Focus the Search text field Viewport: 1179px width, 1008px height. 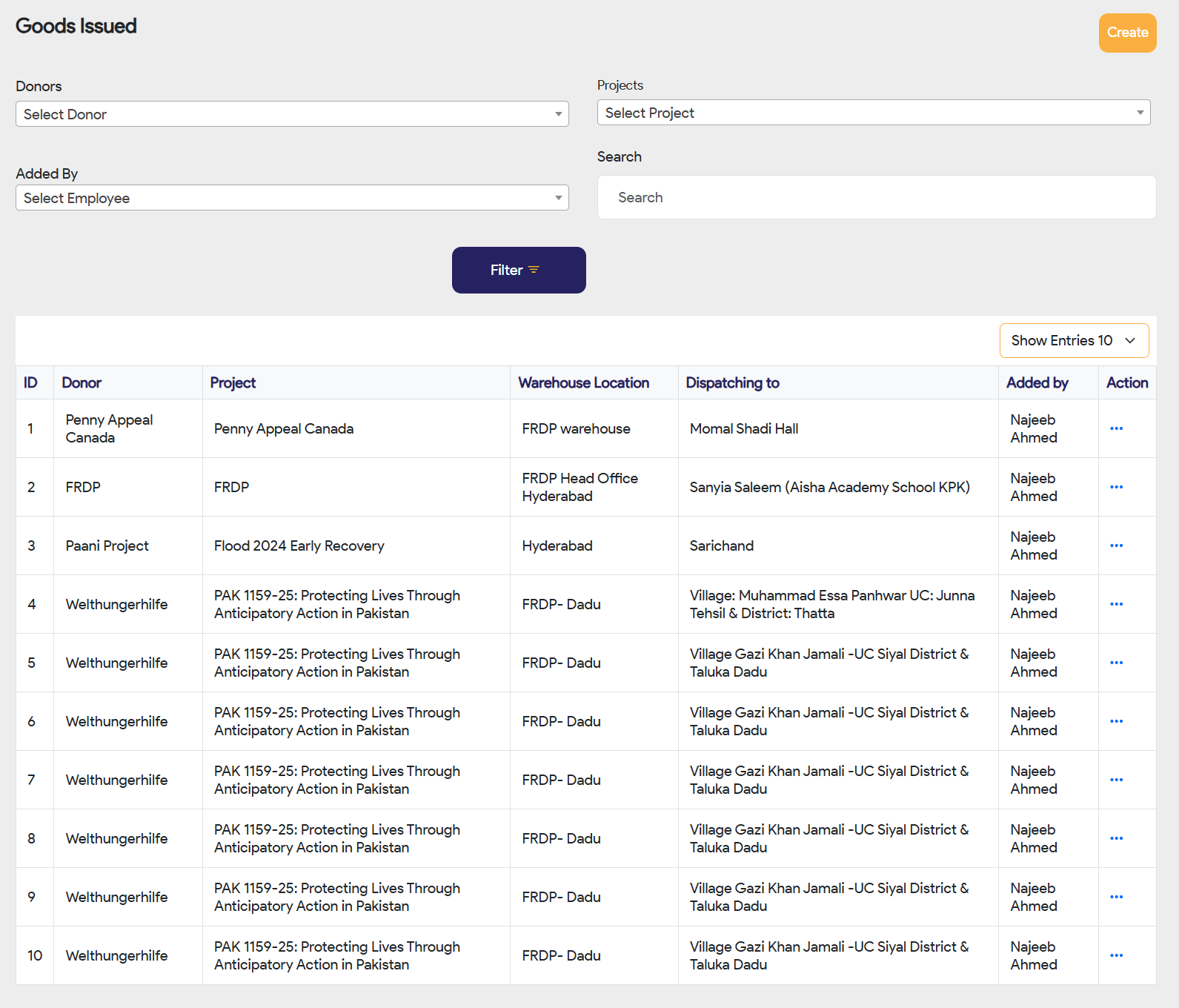[876, 197]
